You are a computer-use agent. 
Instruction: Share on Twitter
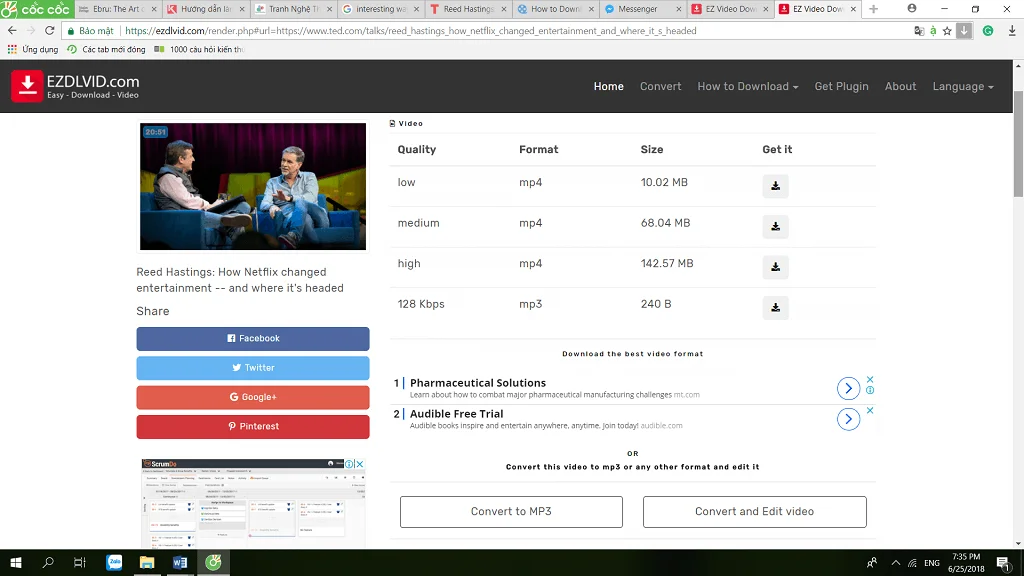pos(253,368)
